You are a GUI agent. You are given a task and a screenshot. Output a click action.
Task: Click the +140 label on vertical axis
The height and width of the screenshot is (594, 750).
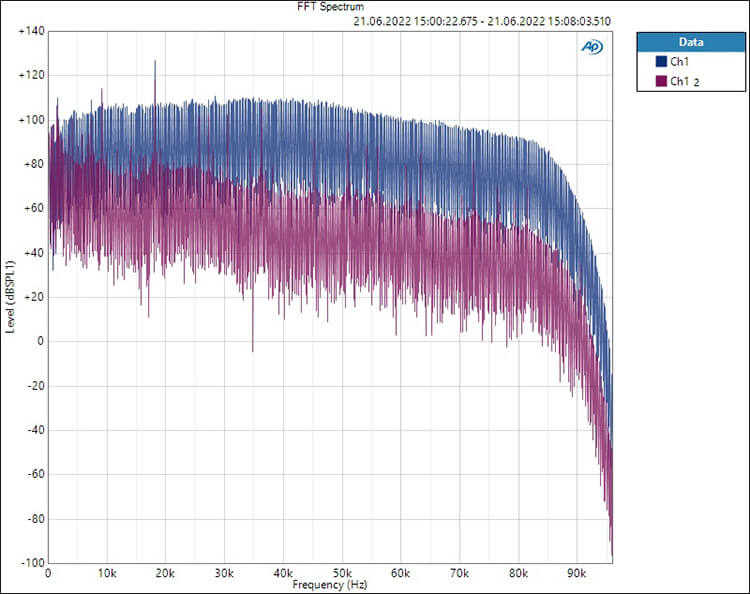(31, 31)
